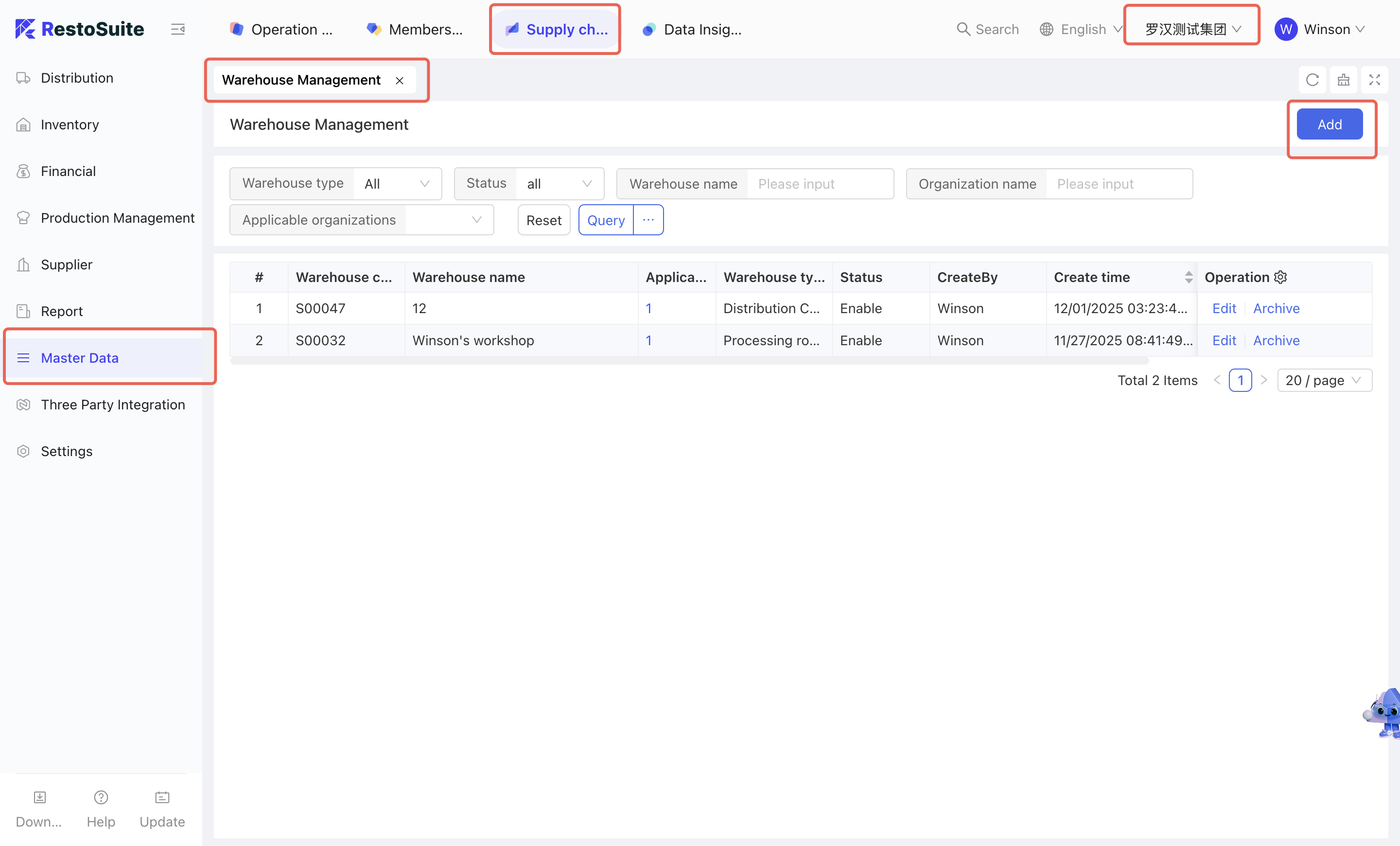This screenshot has width=1400, height=846.
Task: Click the refresh page icon
Action: pos(1312,80)
